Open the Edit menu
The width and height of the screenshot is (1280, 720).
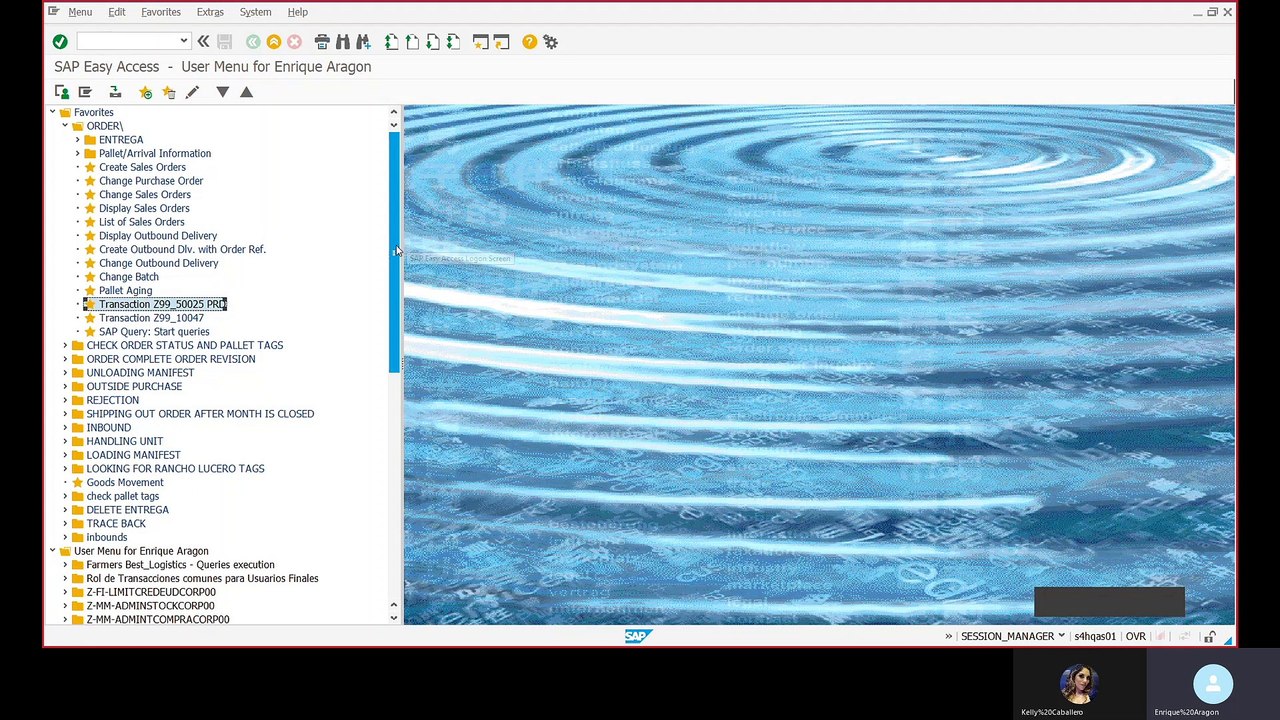point(117,12)
